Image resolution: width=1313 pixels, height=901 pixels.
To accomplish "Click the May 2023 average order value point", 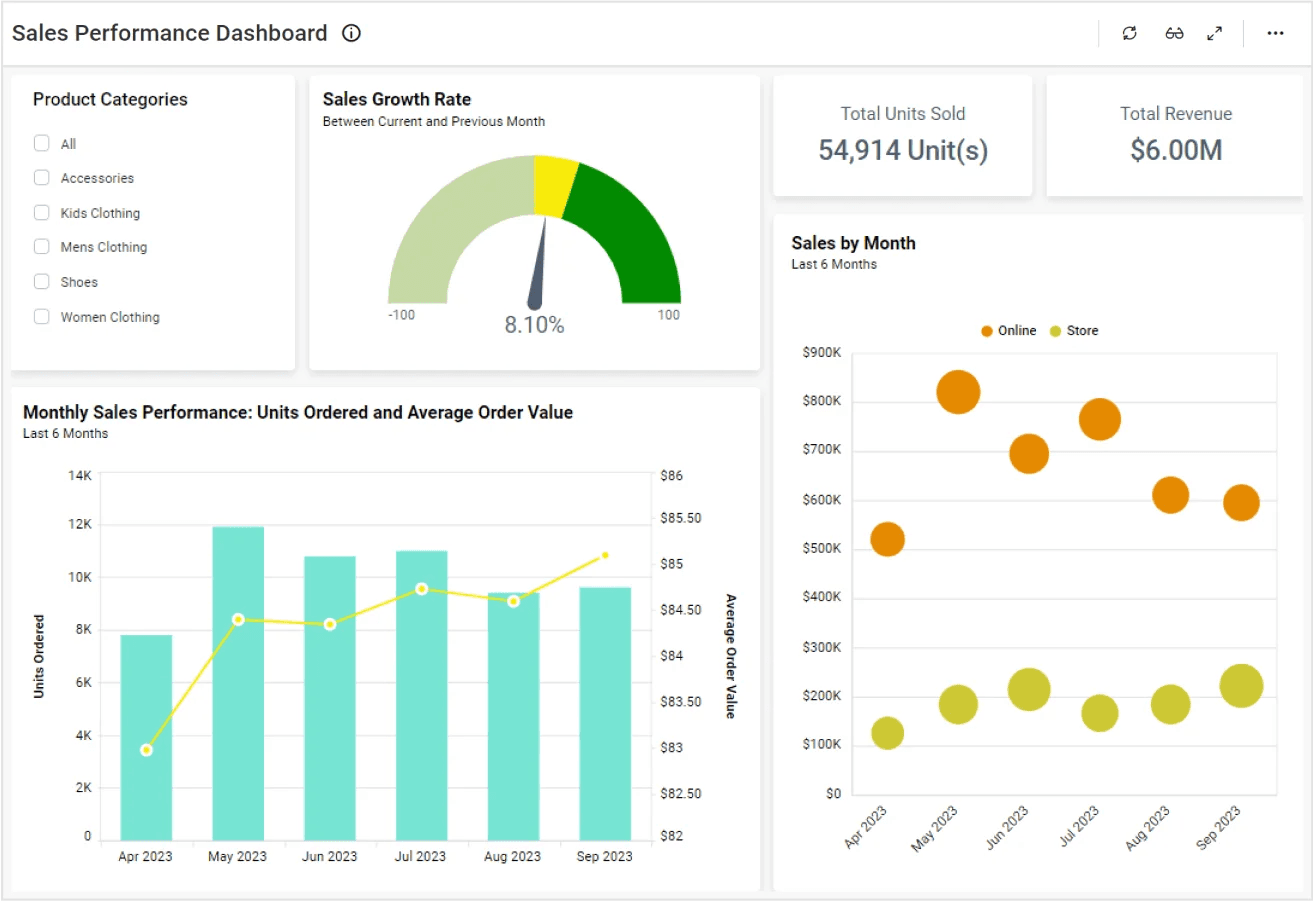I will click(x=238, y=620).
